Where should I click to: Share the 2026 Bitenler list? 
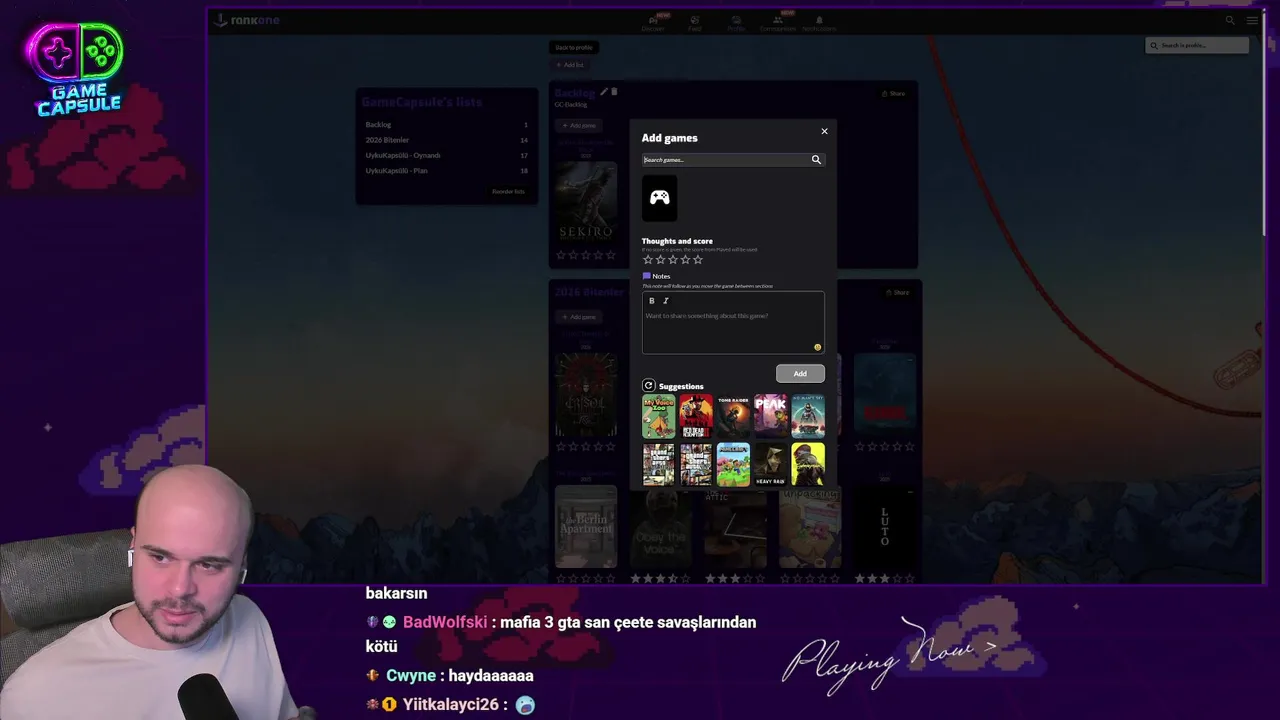[x=896, y=292]
